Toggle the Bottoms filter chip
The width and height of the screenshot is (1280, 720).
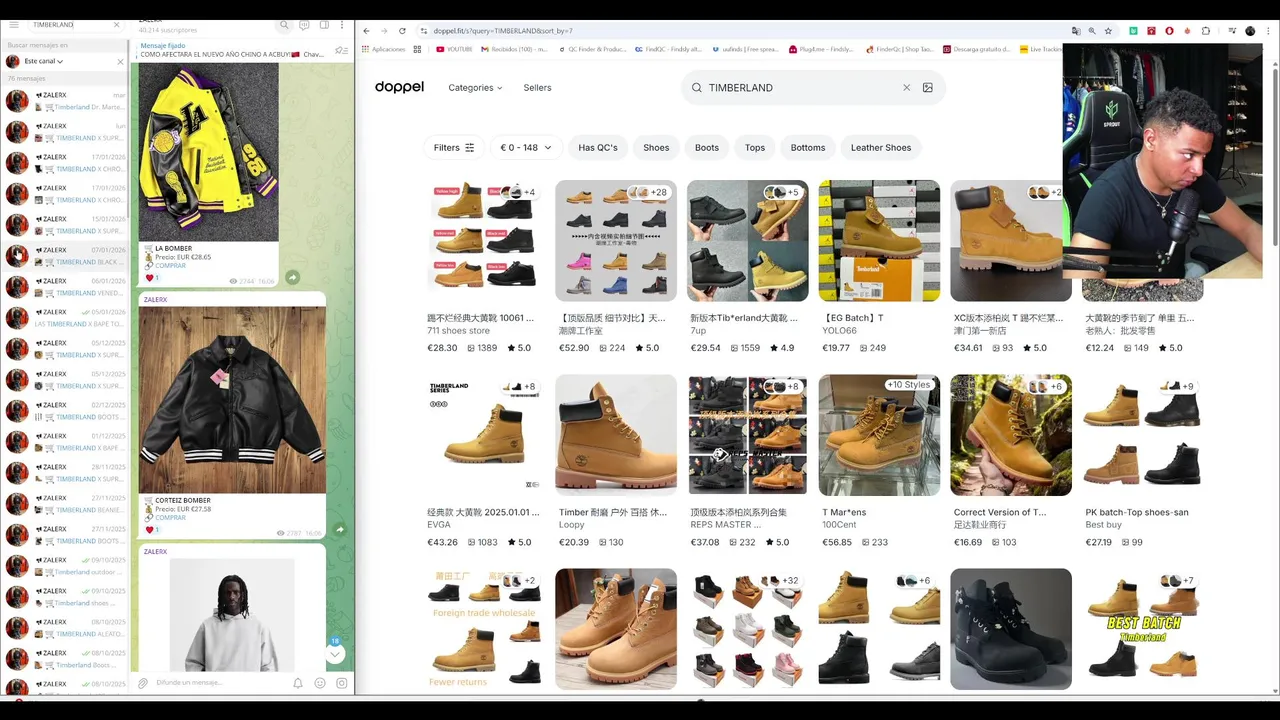(808, 147)
